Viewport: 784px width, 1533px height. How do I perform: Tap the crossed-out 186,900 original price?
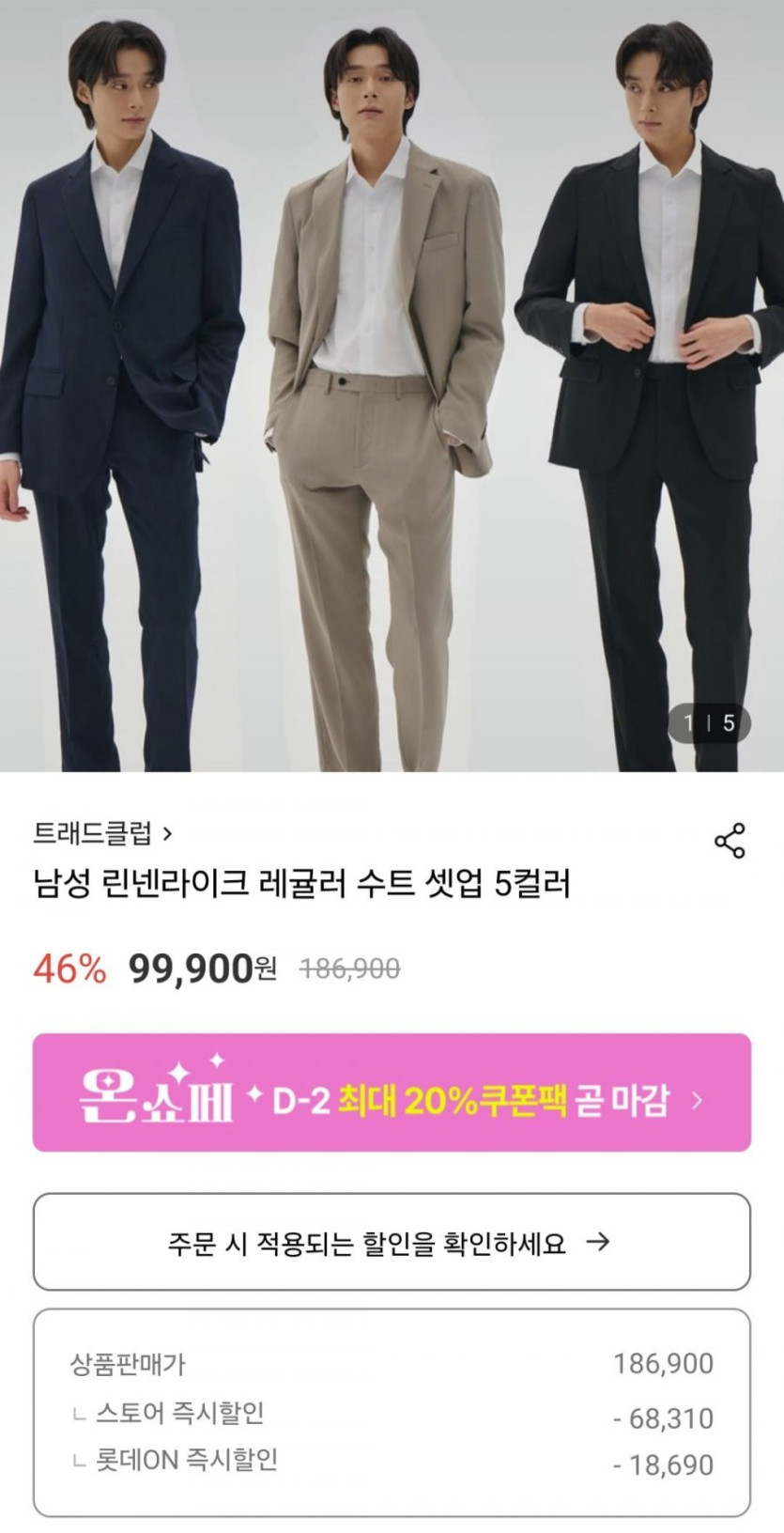(x=349, y=968)
